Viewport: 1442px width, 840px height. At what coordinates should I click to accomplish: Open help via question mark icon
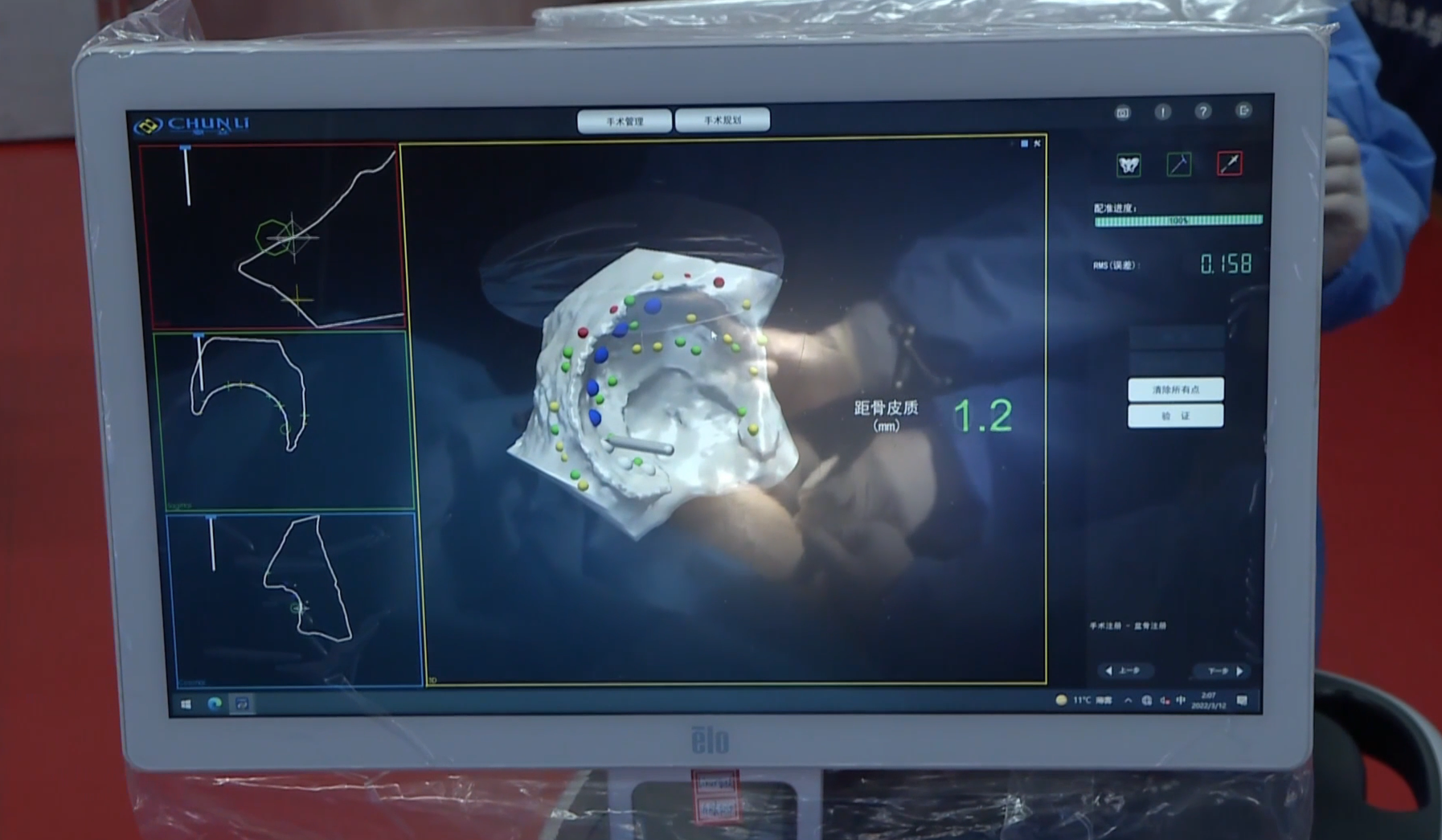tap(1202, 112)
